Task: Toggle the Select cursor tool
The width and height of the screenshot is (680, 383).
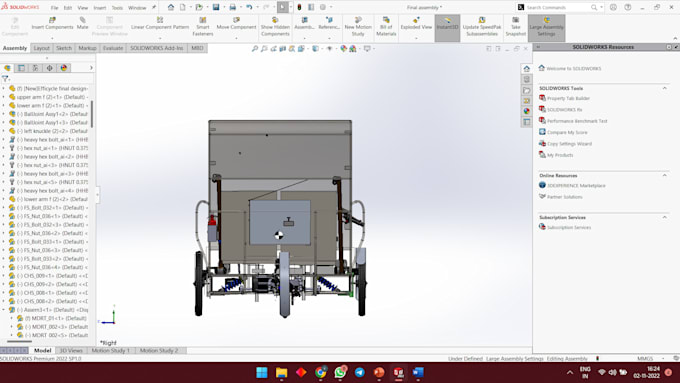Action: (283, 7)
